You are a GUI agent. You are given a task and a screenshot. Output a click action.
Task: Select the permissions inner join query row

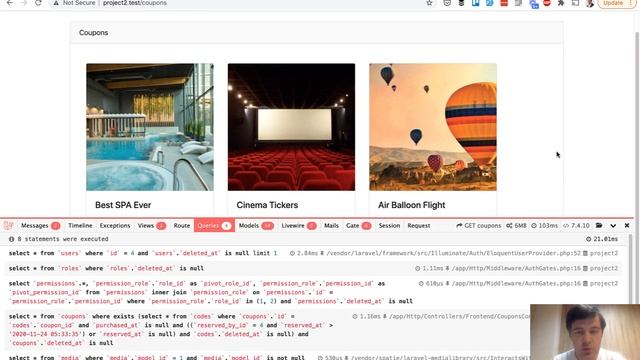tap(313, 292)
